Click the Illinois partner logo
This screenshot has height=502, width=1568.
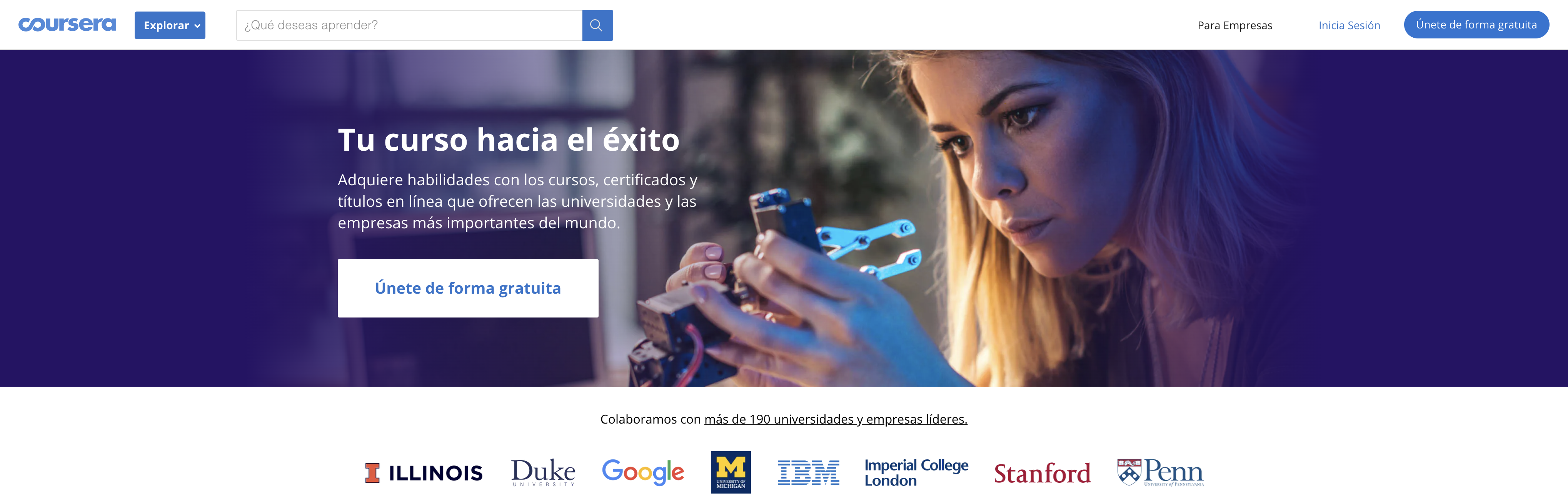click(x=424, y=473)
